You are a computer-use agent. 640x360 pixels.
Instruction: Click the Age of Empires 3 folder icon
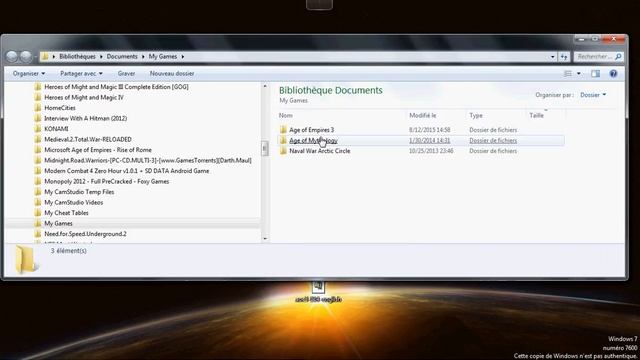283,129
